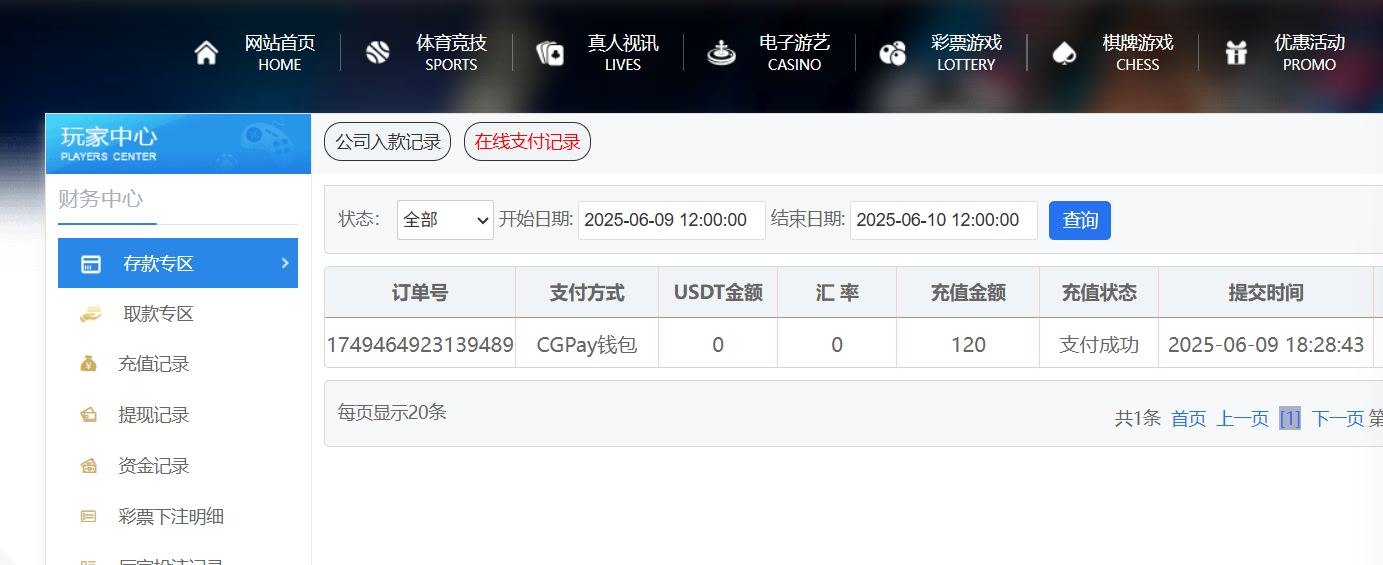Expand the 存款专区 chevron arrow
1383x565 pixels.
(285, 263)
